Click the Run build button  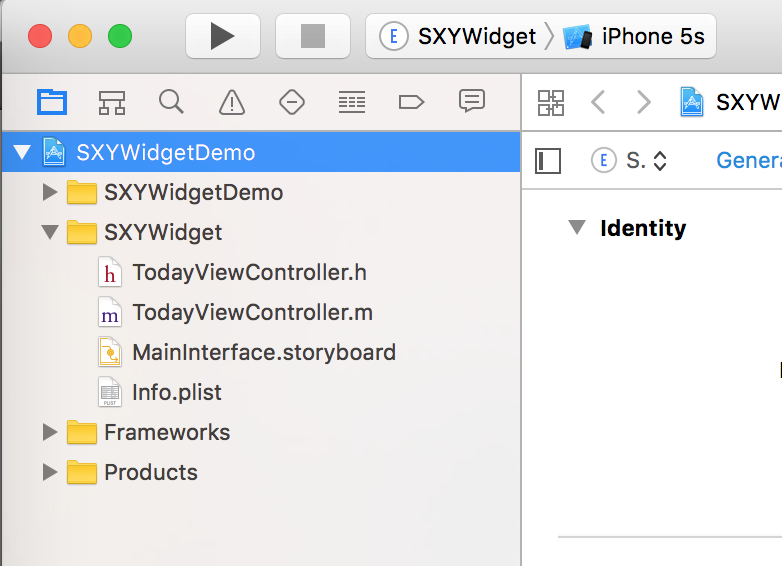tap(222, 37)
